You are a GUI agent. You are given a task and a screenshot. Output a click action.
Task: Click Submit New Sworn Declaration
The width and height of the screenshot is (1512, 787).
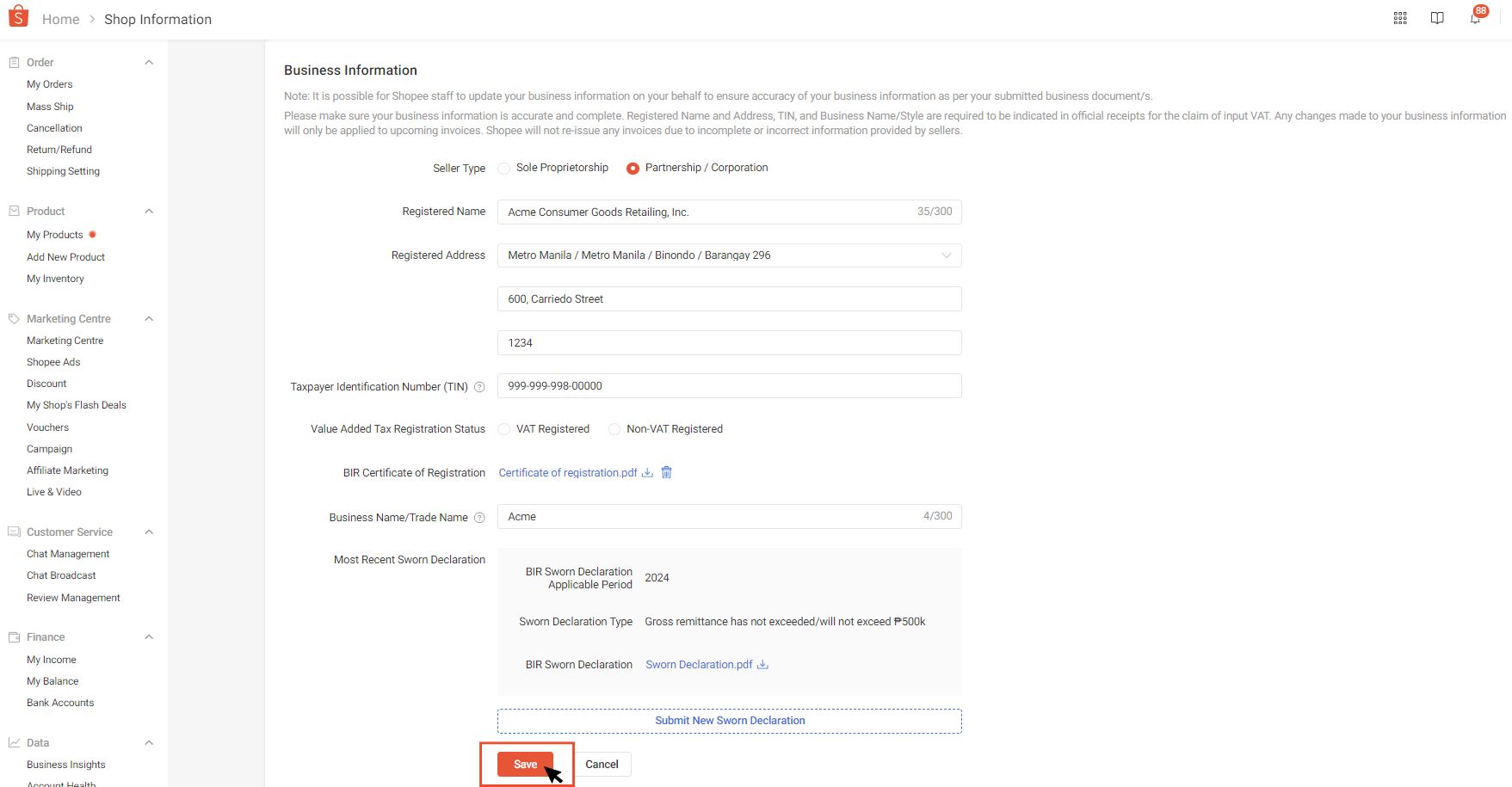coord(729,720)
